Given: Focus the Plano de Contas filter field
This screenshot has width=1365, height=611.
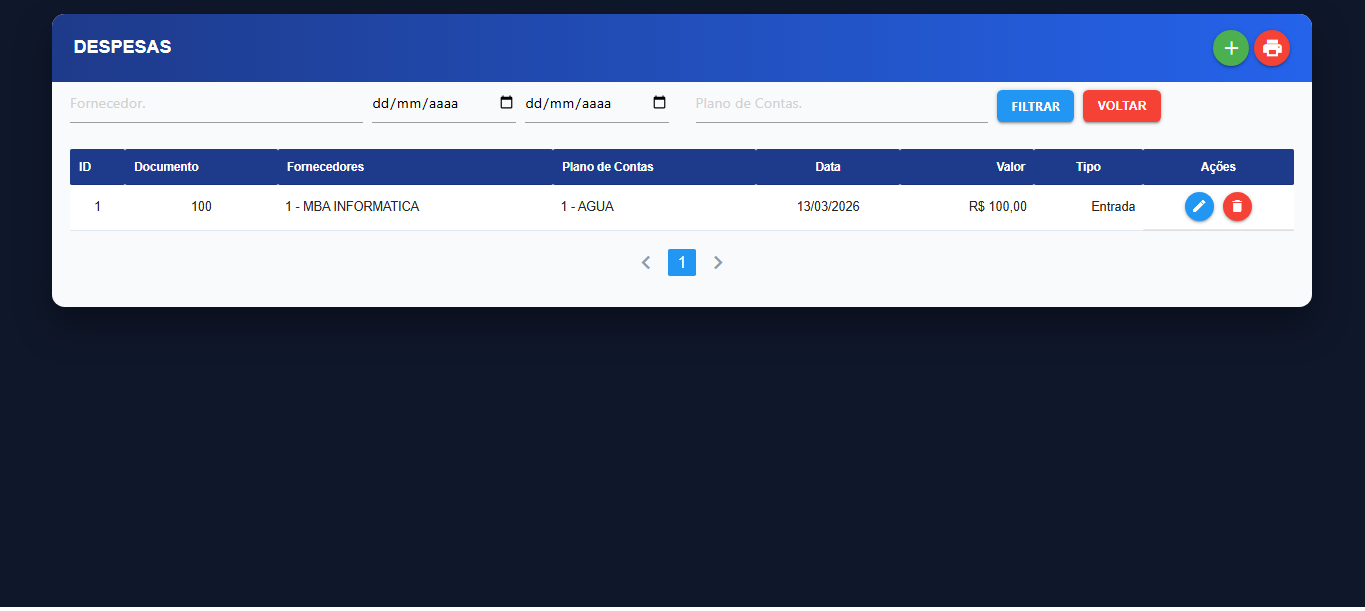Looking at the screenshot, I should 840,104.
